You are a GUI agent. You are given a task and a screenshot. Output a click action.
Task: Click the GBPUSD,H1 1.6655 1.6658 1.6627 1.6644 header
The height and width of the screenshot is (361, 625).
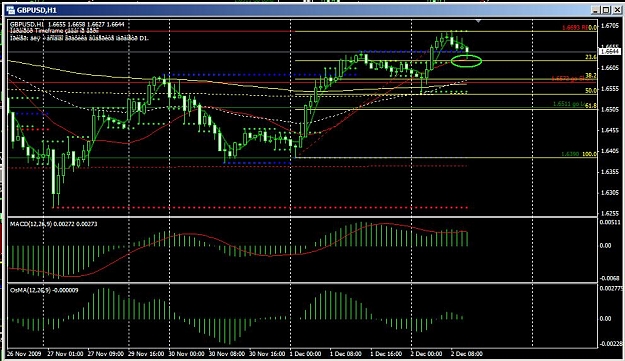(67, 24)
